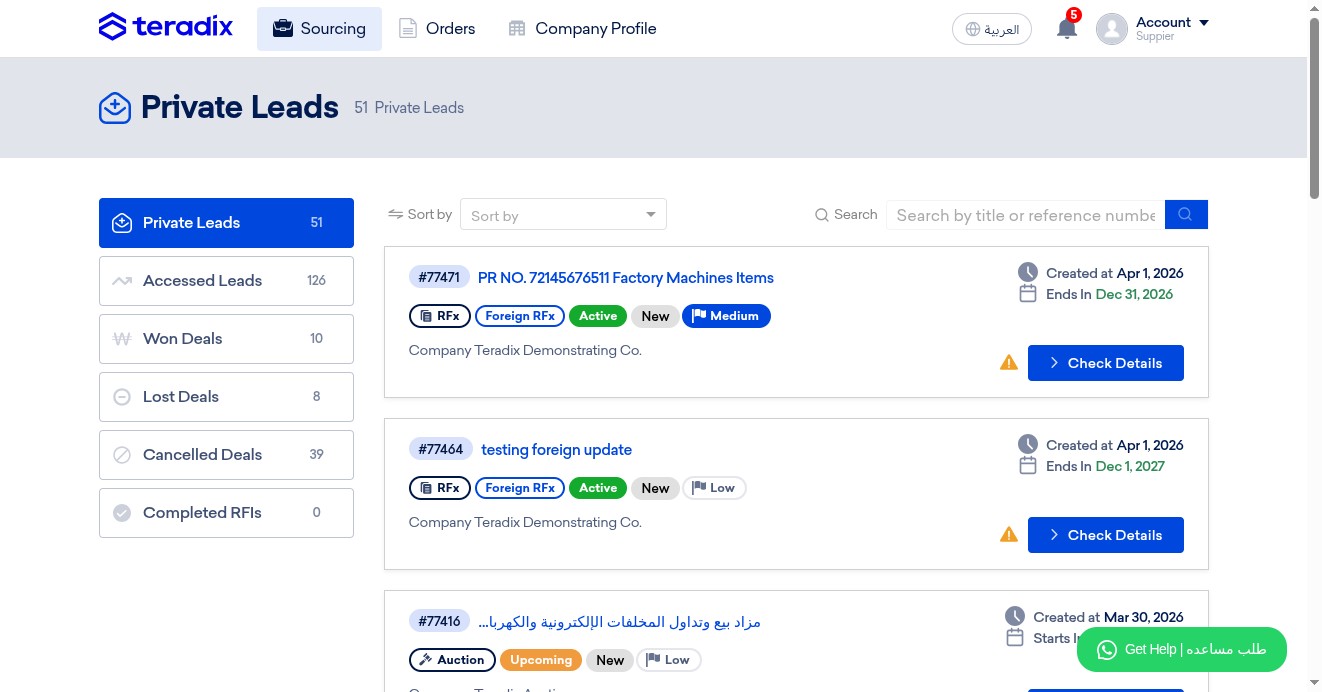The height and width of the screenshot is (692, 1322).
Task: Click the Auction tag on lead #77416
Action: (x=452, y=660)
